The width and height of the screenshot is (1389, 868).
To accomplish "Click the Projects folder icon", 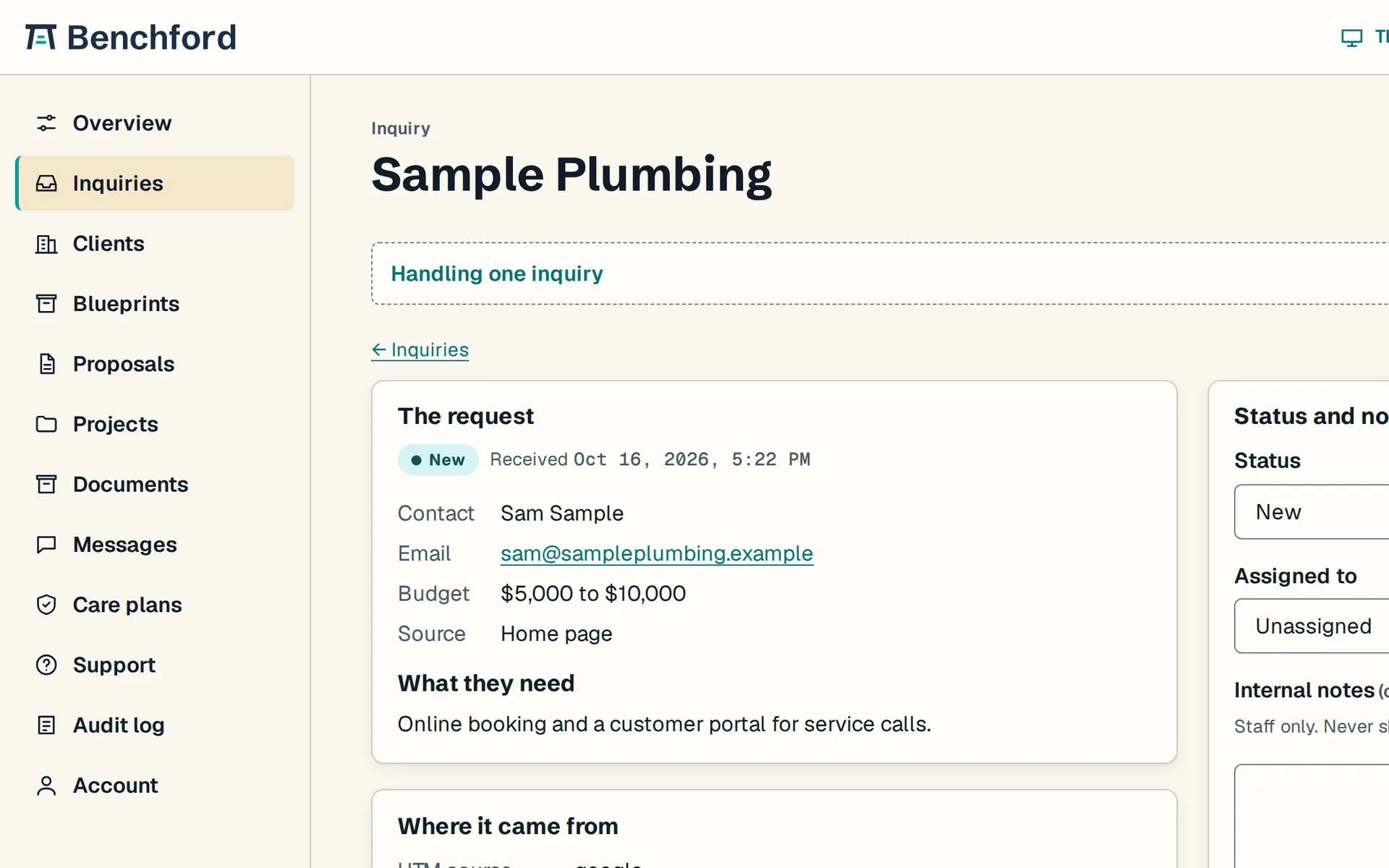I will [x=46, y=424].
